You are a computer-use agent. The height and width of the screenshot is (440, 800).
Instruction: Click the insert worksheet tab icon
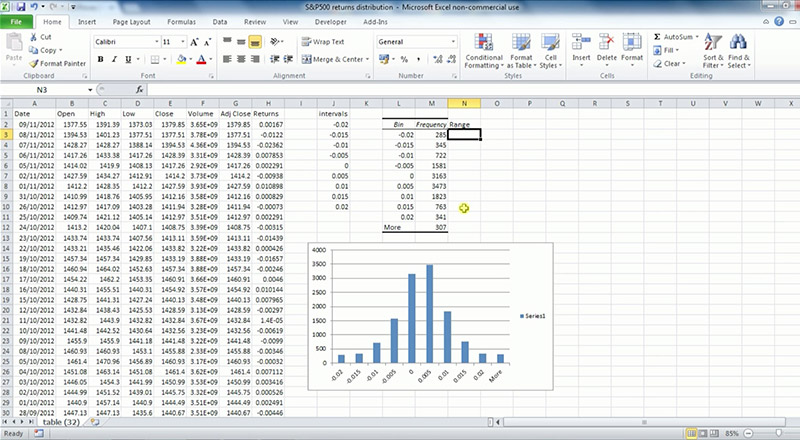pyautogui.click(x=94, y=422)
